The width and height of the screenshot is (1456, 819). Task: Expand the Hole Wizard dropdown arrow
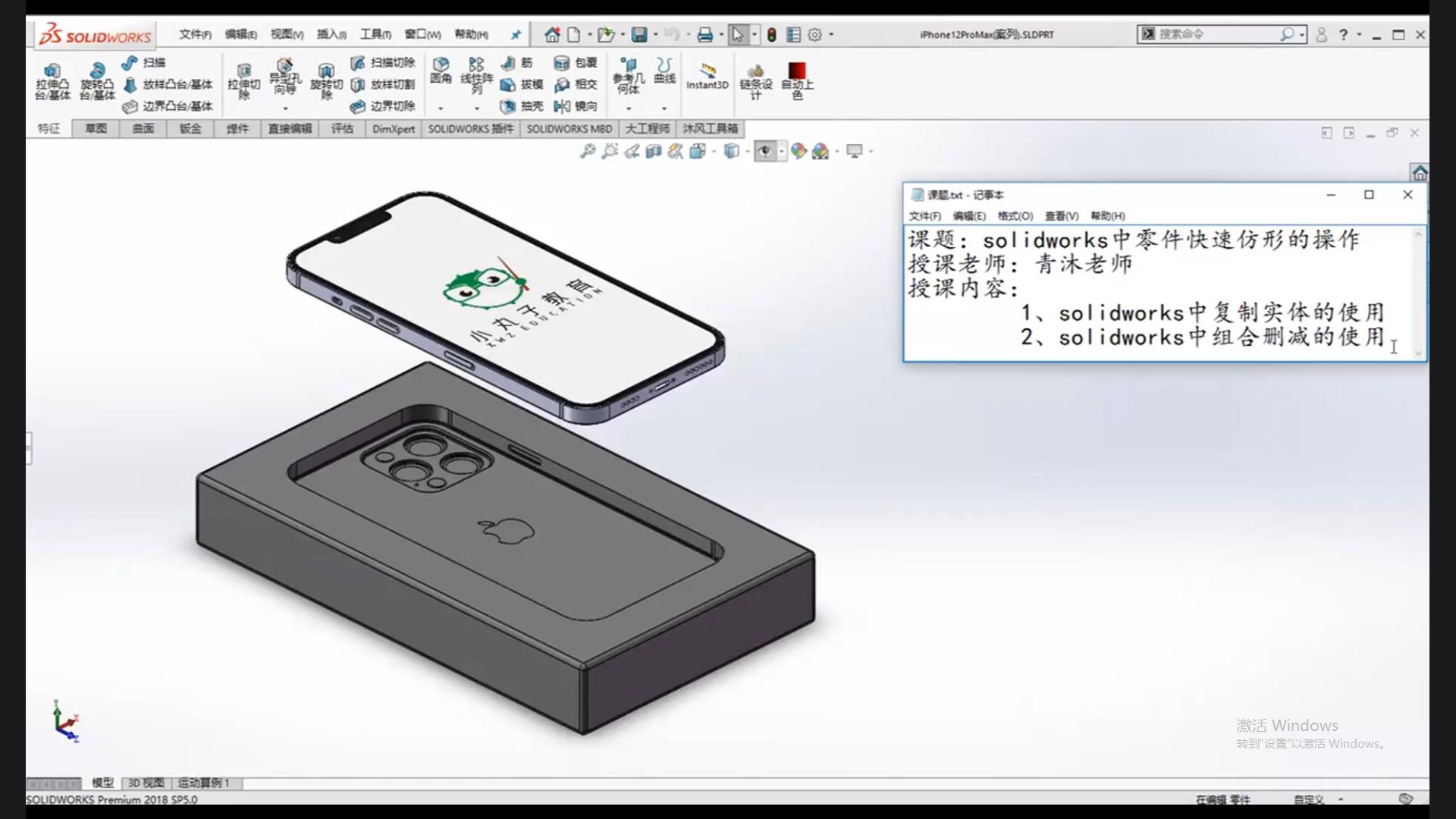[x=285, y=108]
